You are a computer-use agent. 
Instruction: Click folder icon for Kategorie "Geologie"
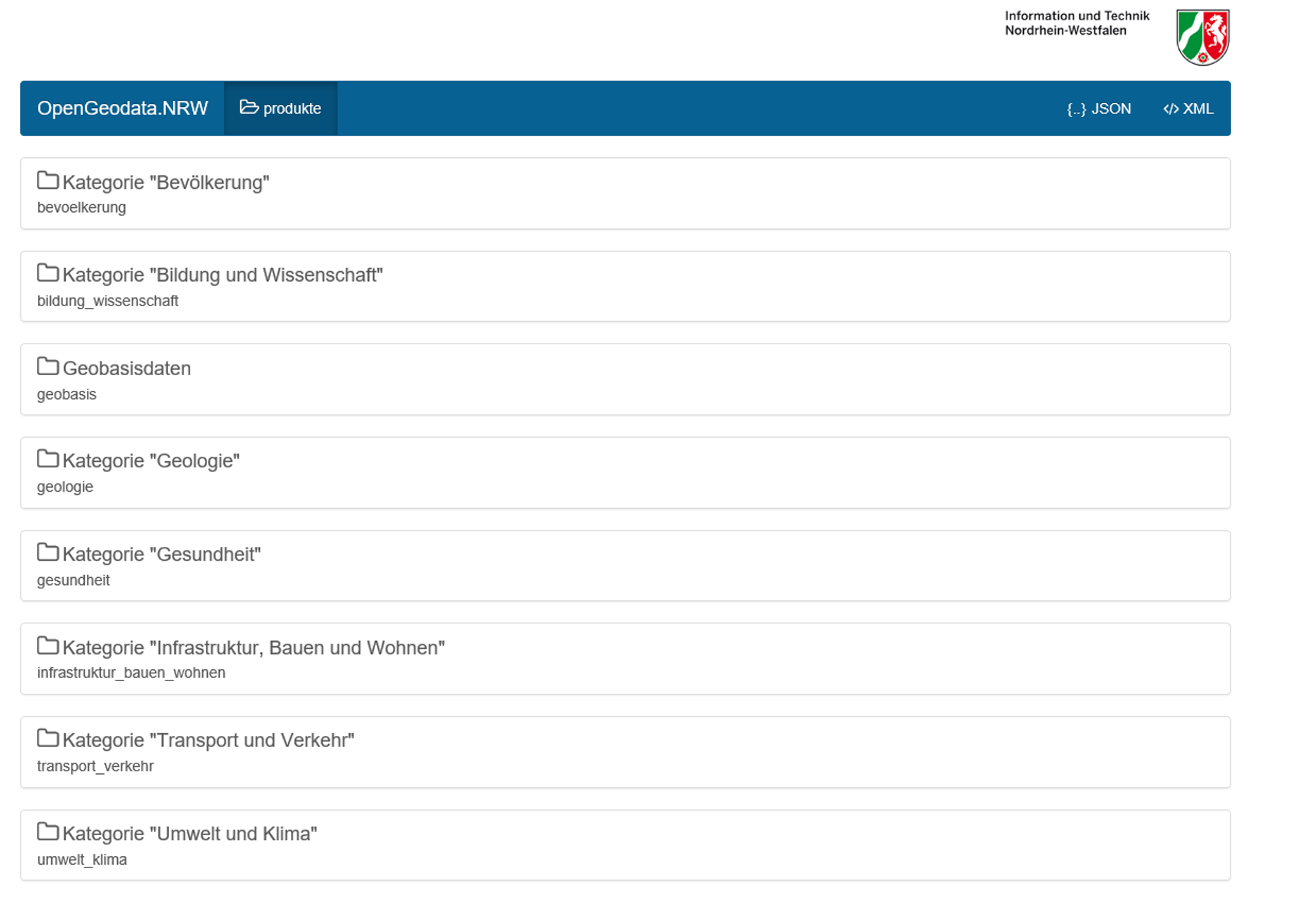48,459
